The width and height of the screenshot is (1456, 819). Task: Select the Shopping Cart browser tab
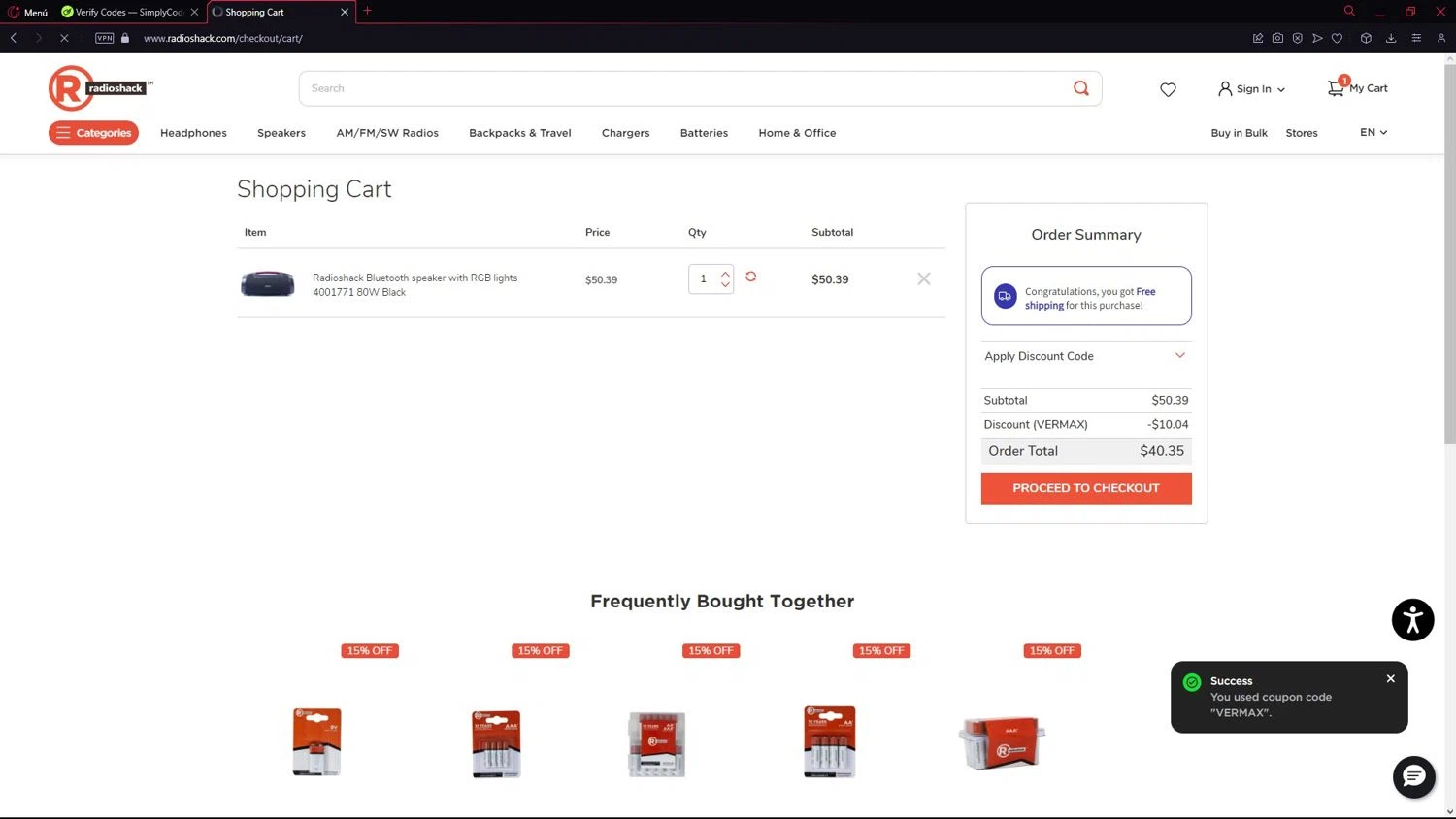point(280,12)
